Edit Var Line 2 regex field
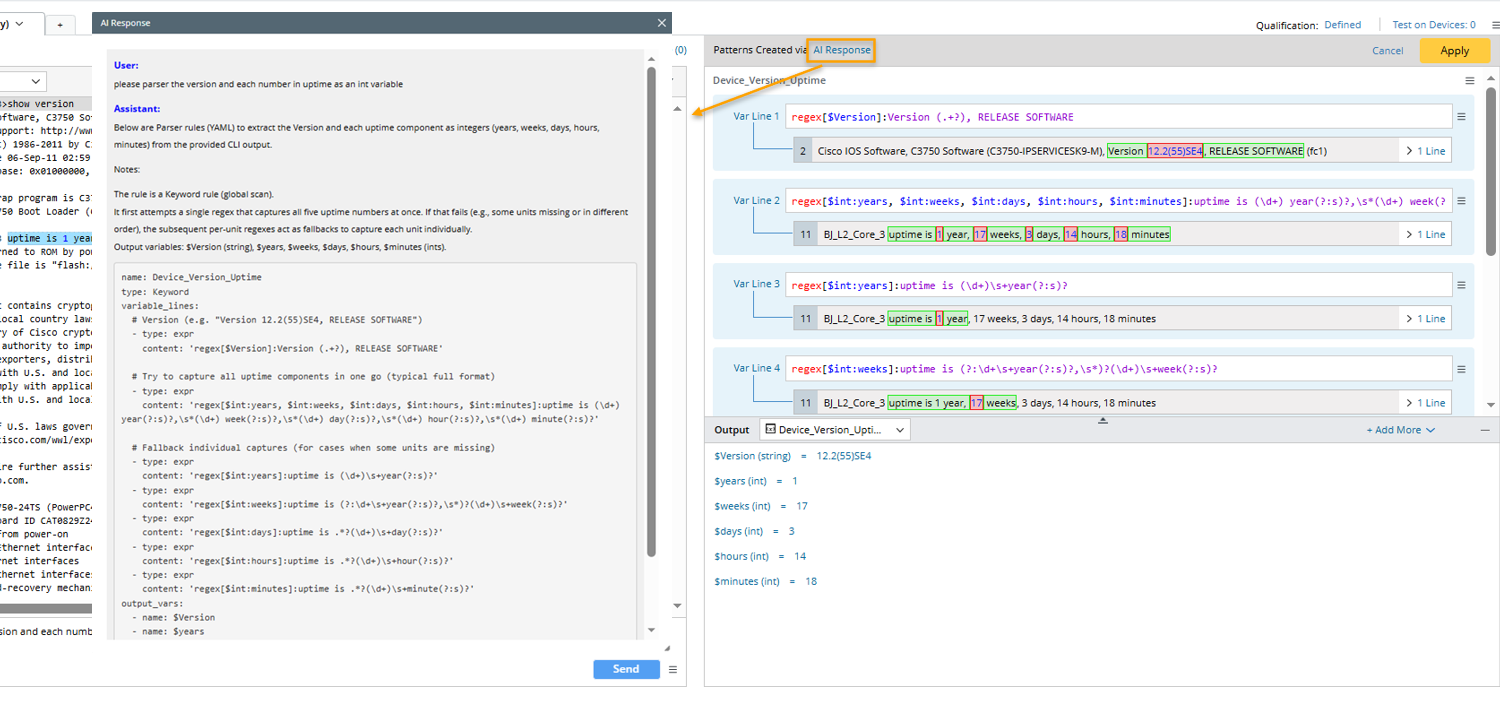This screenshot has width=1500, height=713. [x=1118, y=201]
